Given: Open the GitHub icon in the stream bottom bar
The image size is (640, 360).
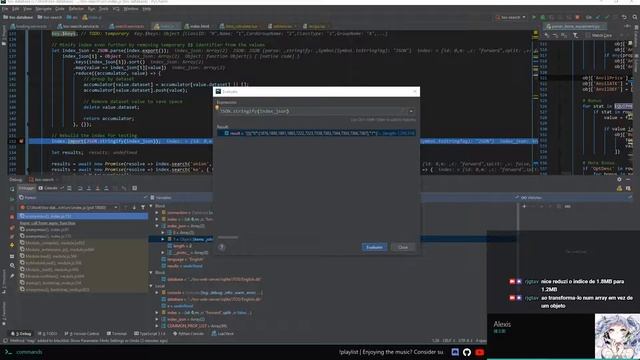Looking at the screenshot, I should pos(467,352).
